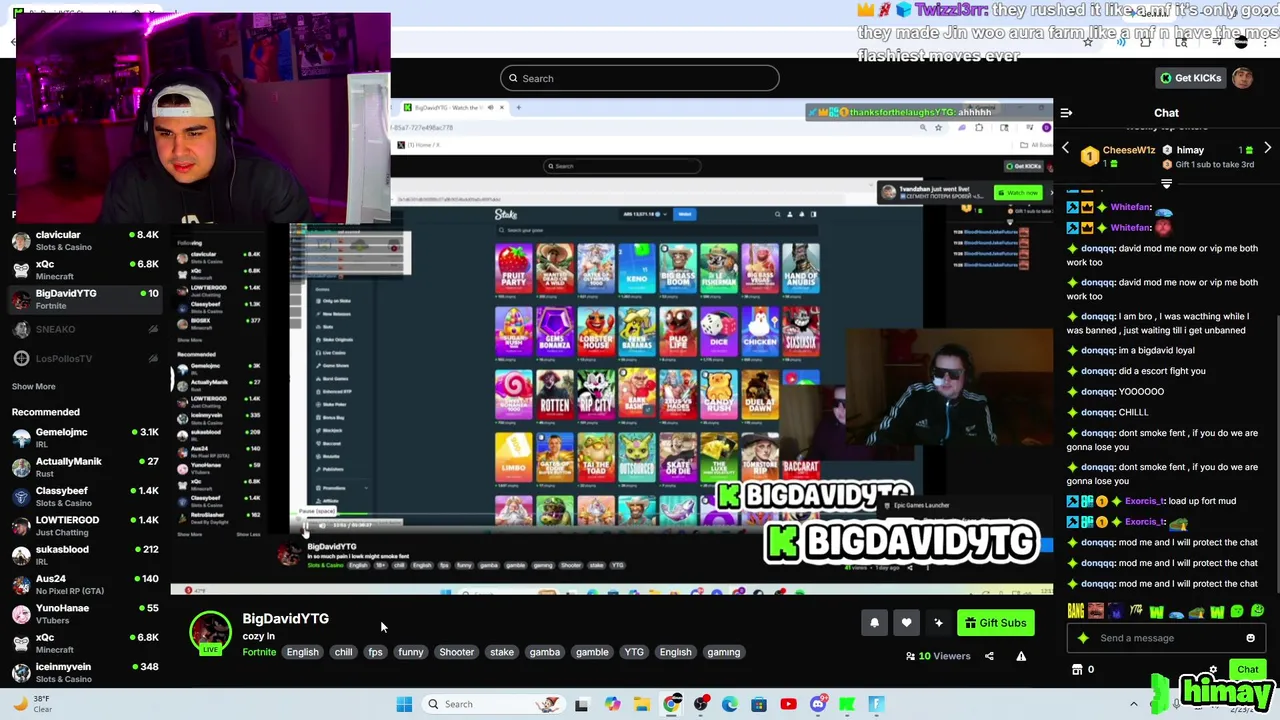
Task: Click the Send a message field
Action: (1166, 638)
